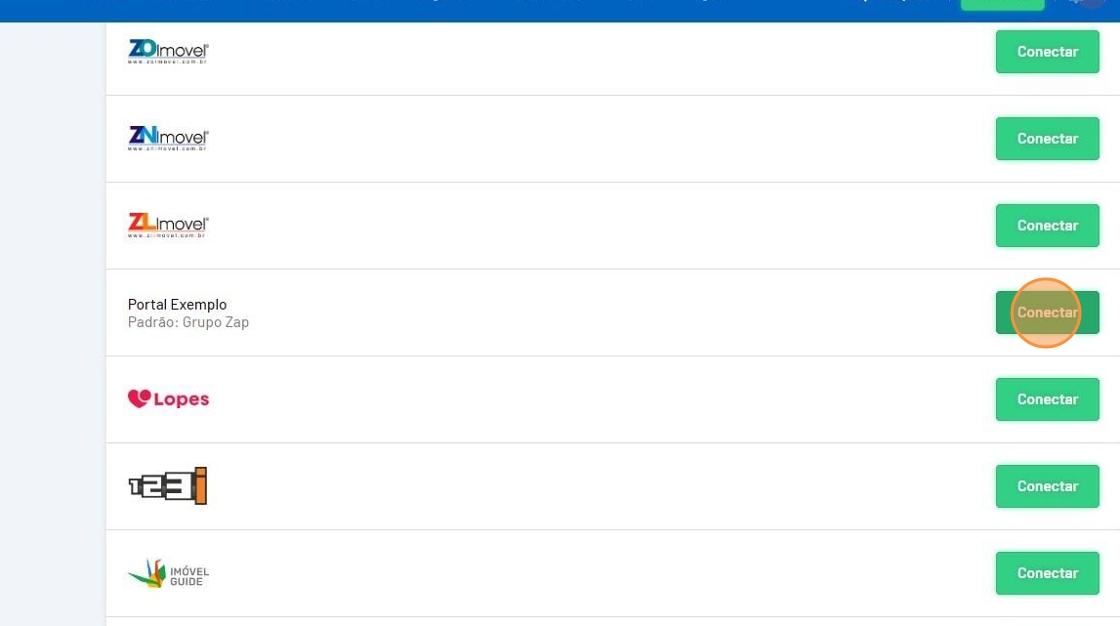Select the Portal Exemplo name
Screen dimensions: 1120x626
pos(177,304)
